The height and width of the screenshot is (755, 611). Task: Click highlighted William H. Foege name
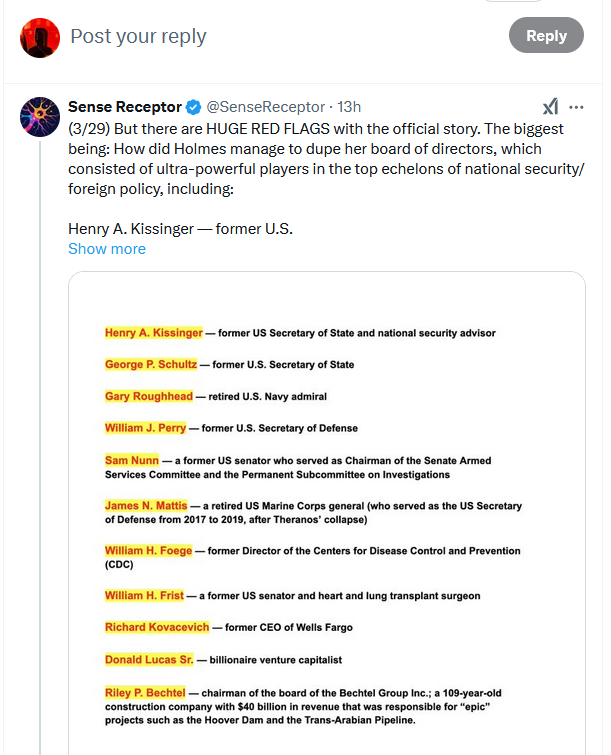[x=148, y=551]
